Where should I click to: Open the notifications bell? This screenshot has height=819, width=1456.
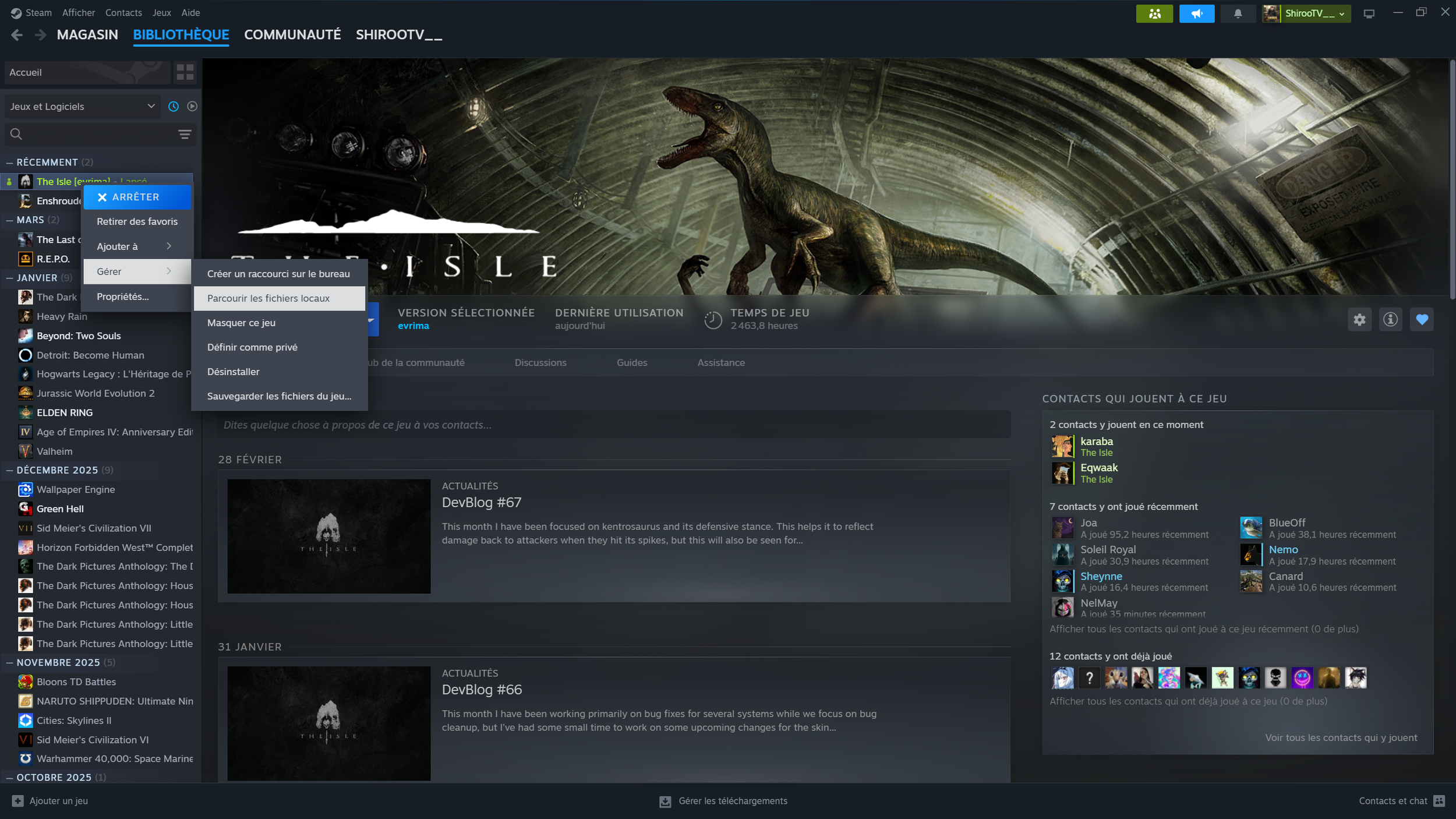[1238, 13]
